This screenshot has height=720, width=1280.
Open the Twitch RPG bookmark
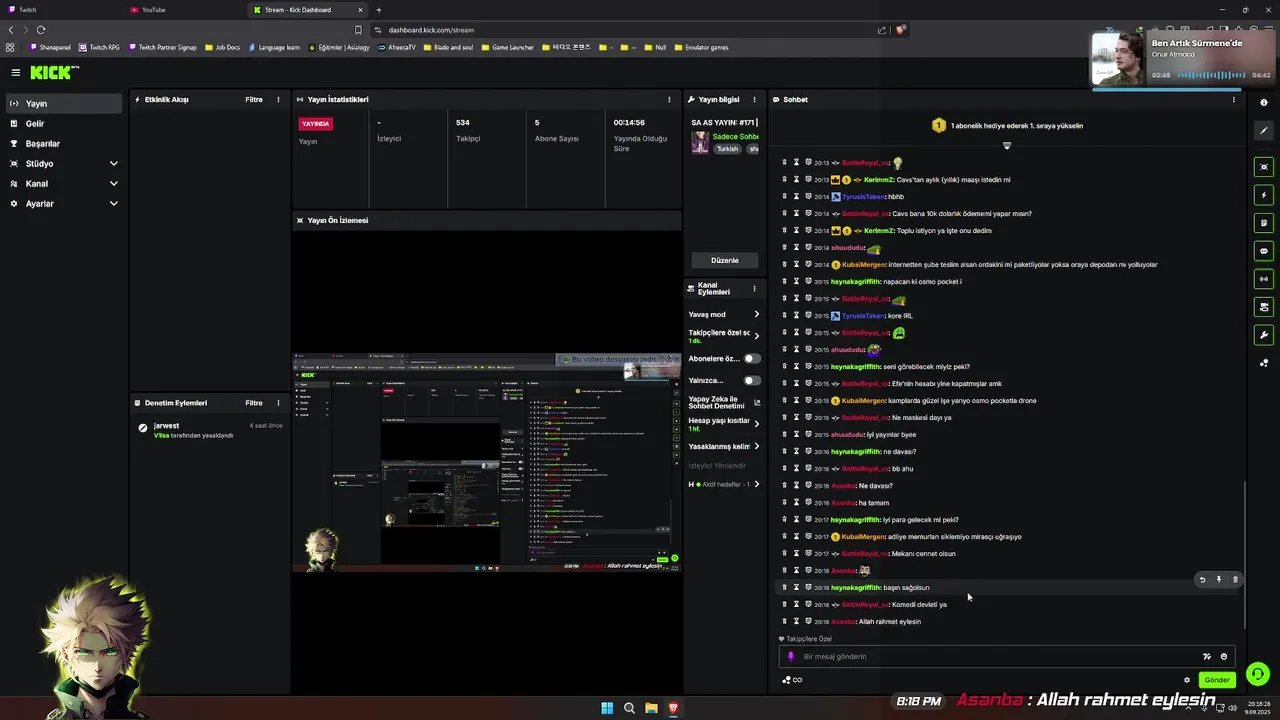tap(99, 47)
